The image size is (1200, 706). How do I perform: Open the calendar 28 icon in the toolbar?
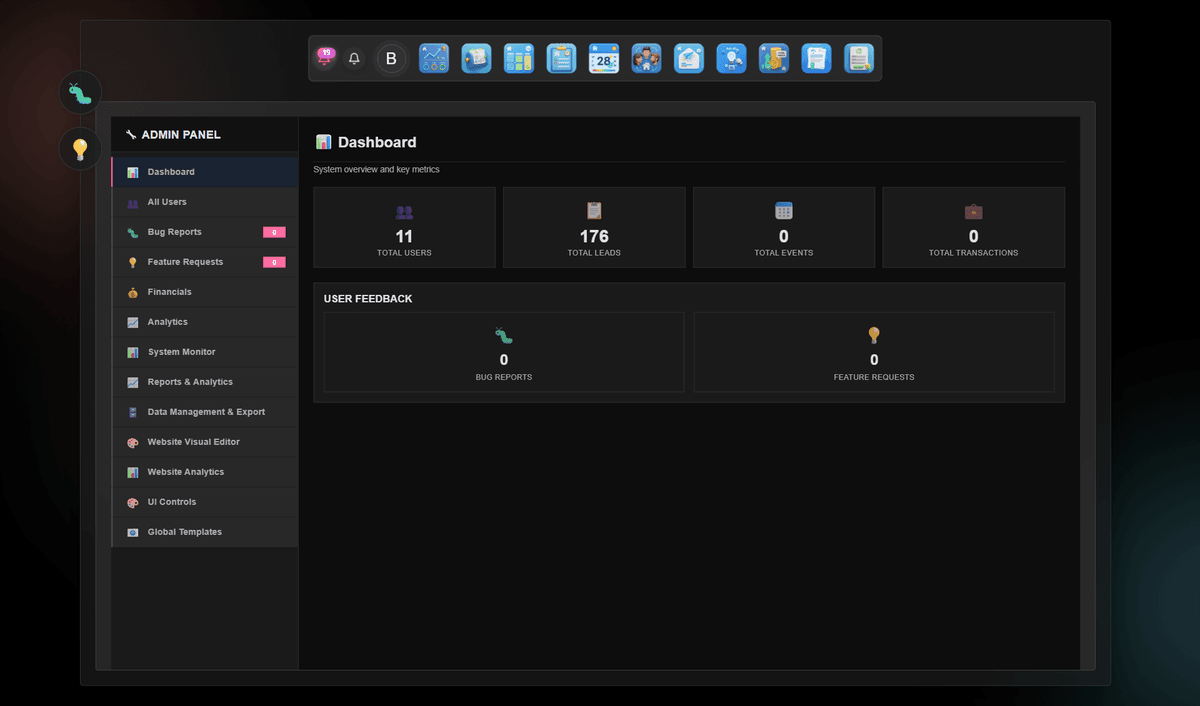coord(604,58)
